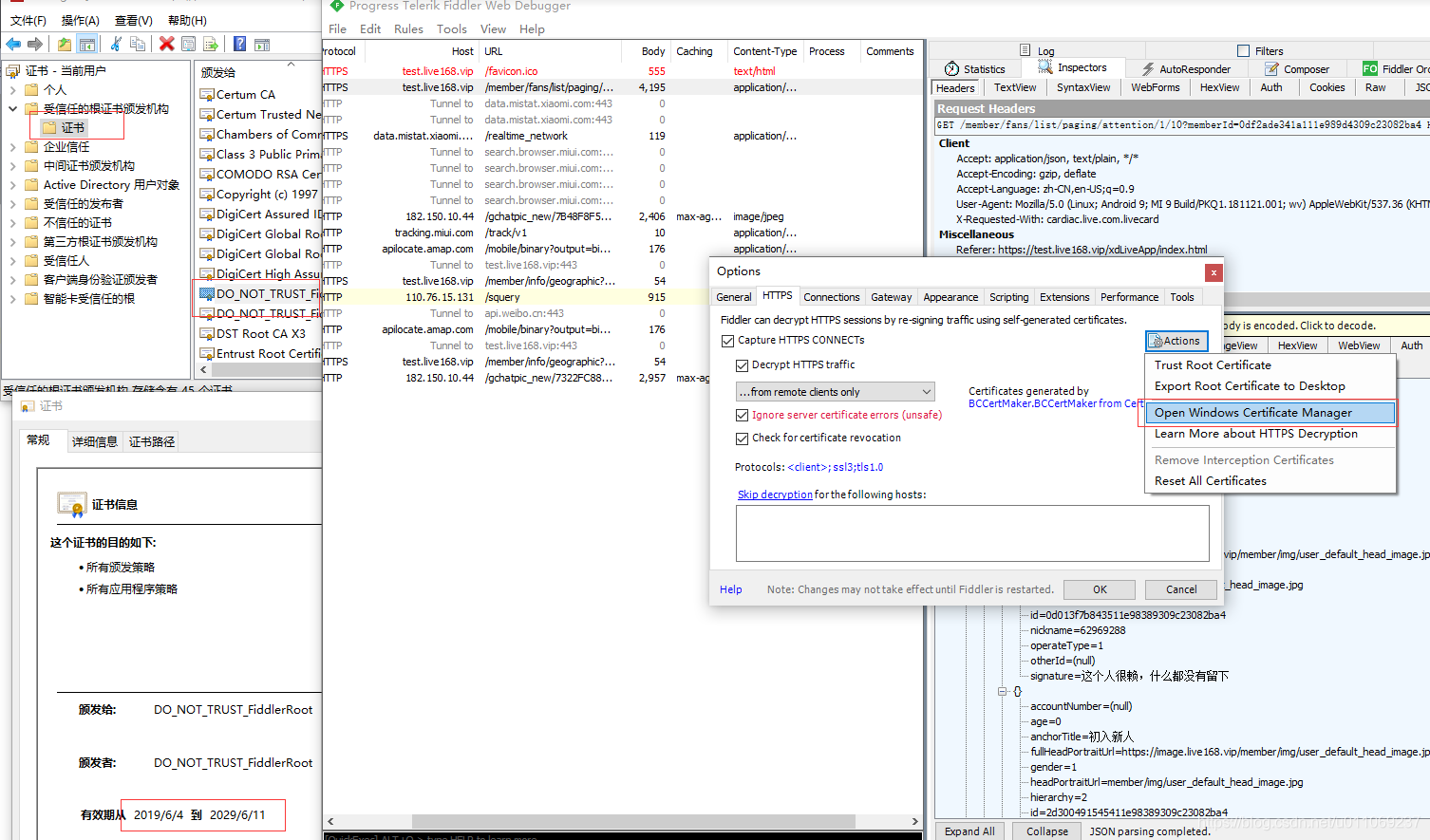Screen dimensions: 1430x840
Task: Click the Inspectors magnifier icon
Action: pos(1045,67)
